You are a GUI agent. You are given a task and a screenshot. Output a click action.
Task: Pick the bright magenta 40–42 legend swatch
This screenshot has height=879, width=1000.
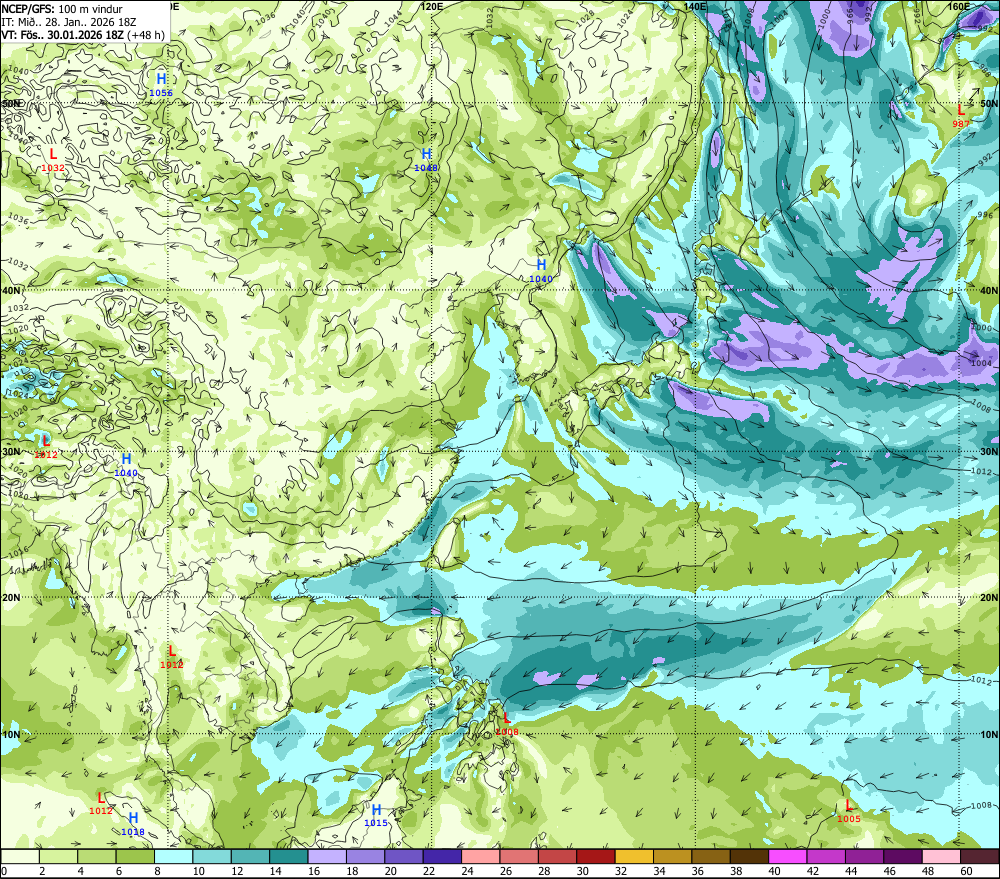click(788, 856)
